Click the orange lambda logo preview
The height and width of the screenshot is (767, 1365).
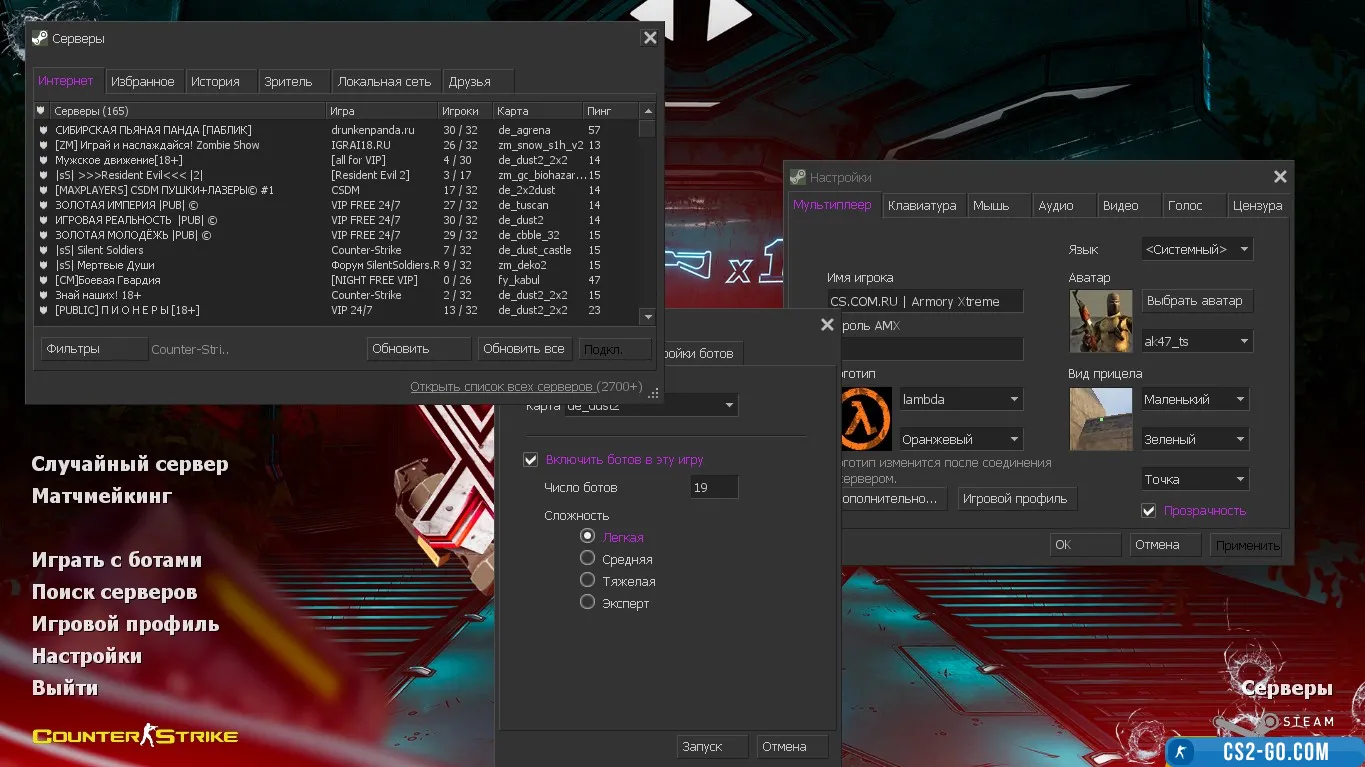click(865, 419)
